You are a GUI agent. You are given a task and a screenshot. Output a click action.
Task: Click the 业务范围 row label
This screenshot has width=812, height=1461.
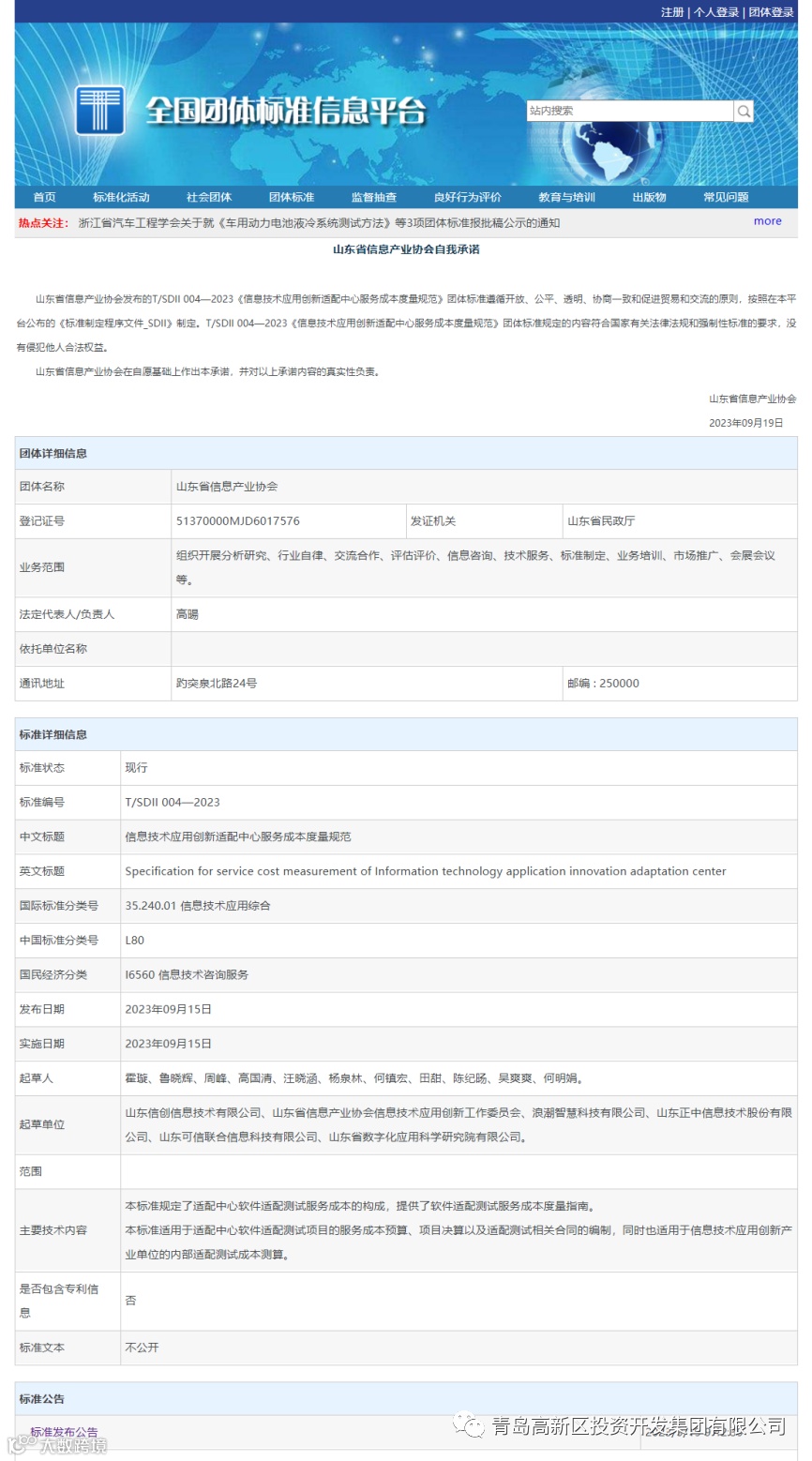tap(42, 567)
